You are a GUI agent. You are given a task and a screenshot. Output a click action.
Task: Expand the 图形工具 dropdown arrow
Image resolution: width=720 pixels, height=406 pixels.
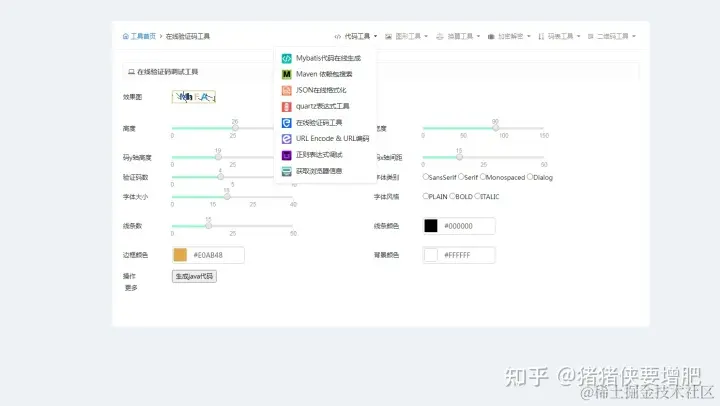pyautogui.click(x=426, y=36)
